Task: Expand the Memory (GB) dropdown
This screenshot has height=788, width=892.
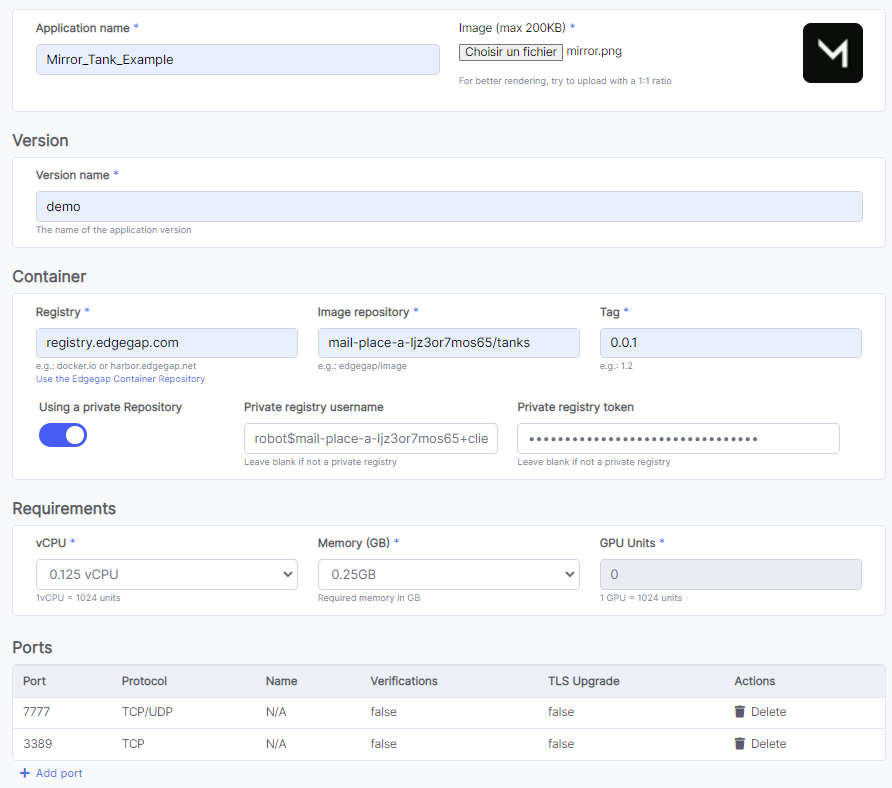Action: tap(448, 574)
